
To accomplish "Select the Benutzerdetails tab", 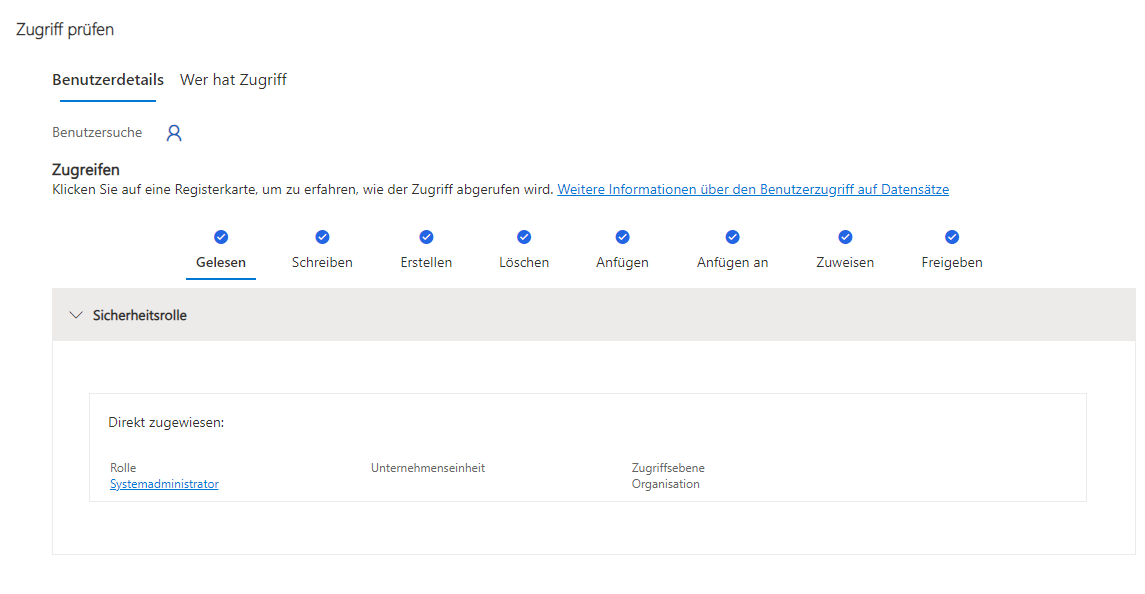I will [x=108, y=80].
